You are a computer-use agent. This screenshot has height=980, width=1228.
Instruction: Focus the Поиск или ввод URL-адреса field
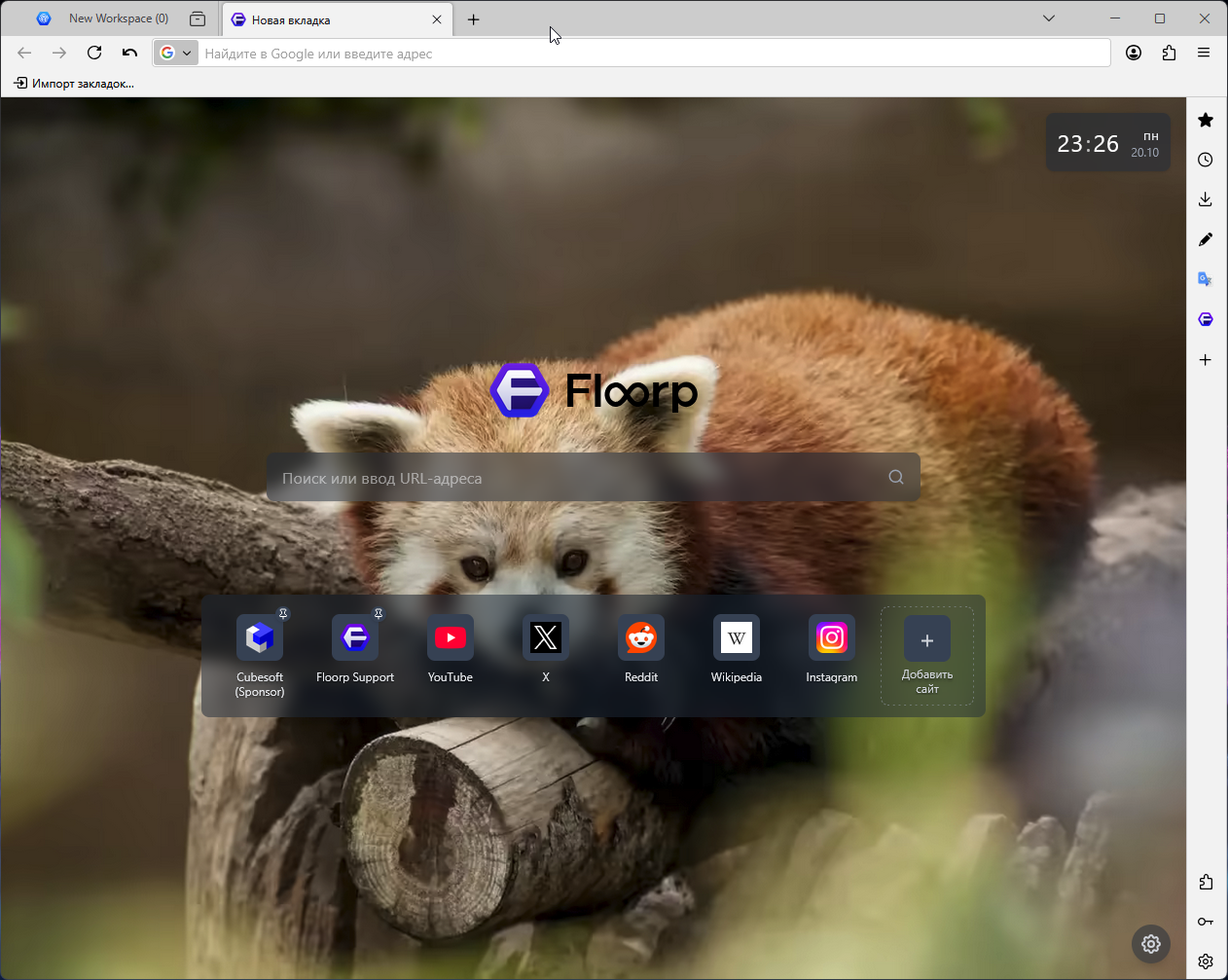coord(579,478)
